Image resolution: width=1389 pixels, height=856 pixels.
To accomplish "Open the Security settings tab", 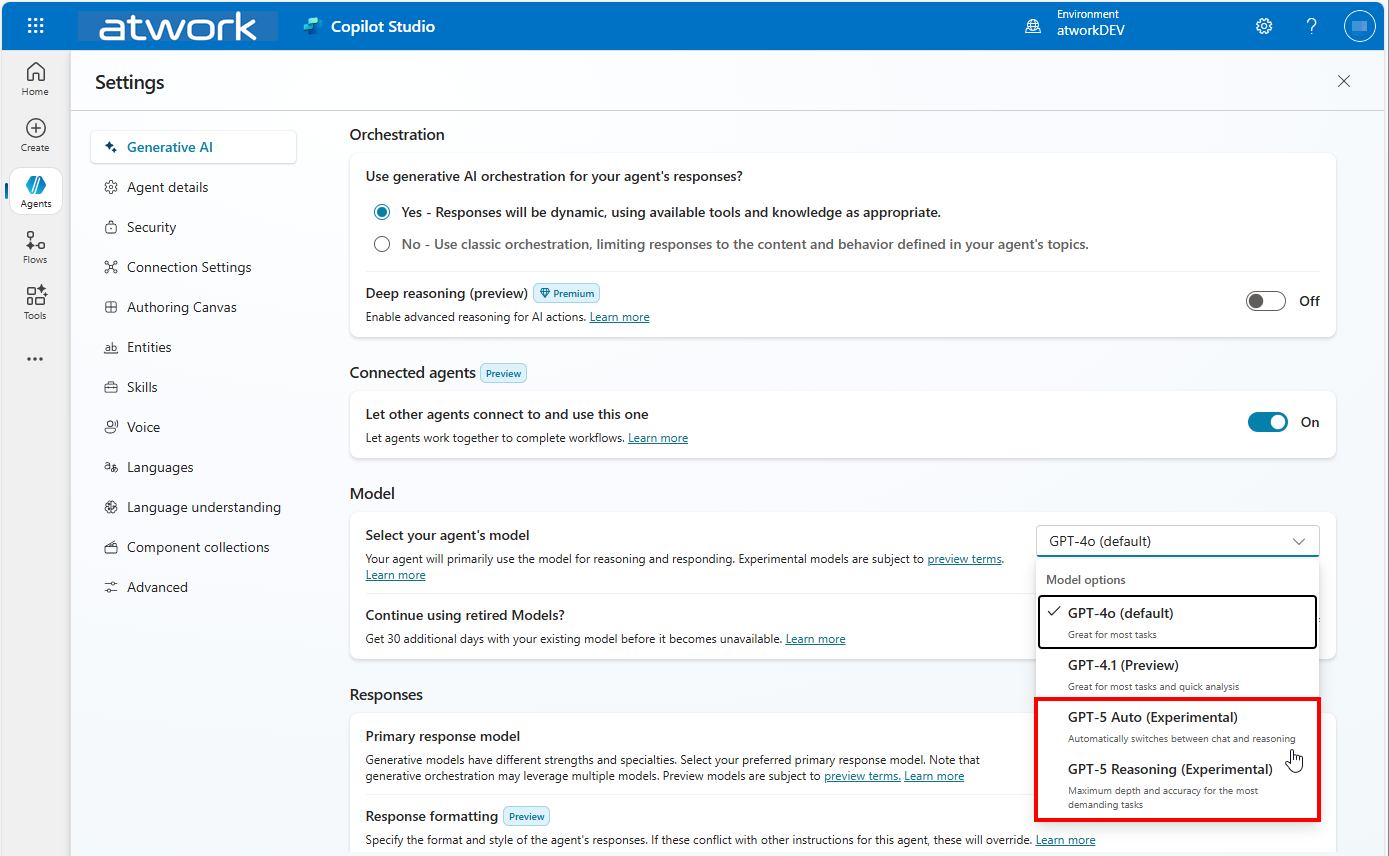I will point(151,227).
